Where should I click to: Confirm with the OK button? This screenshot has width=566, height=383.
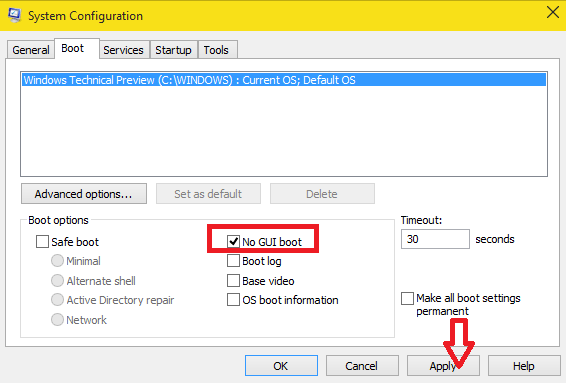(281, 366)
